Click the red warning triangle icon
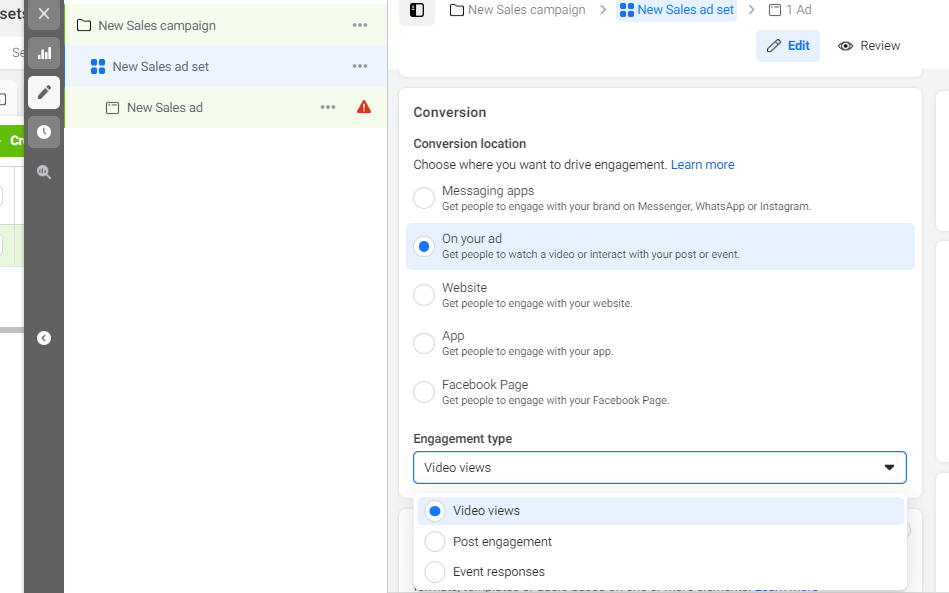Image resolution: width=949 pixels, height=593 pixels. pos(364,107)
